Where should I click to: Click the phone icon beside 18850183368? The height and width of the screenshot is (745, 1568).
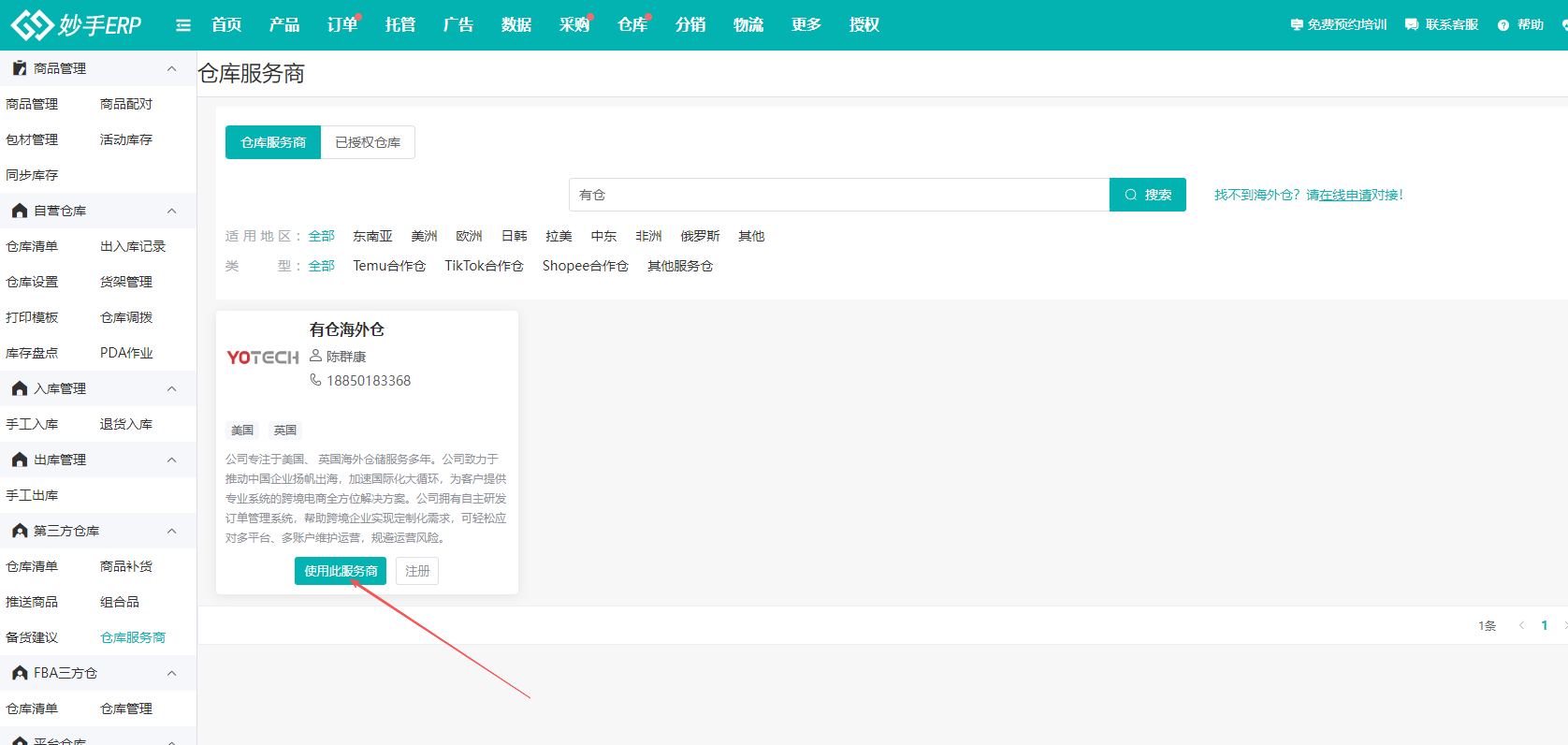coord(315,380)
